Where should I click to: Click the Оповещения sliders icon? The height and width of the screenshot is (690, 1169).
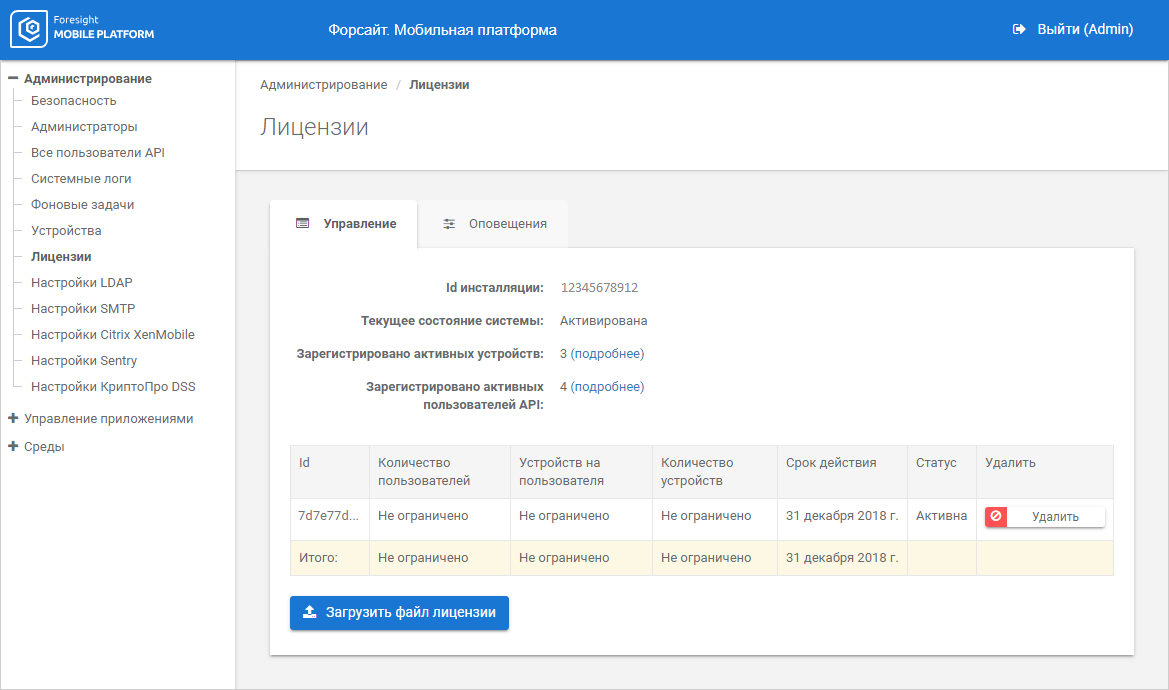click(449, 224)
